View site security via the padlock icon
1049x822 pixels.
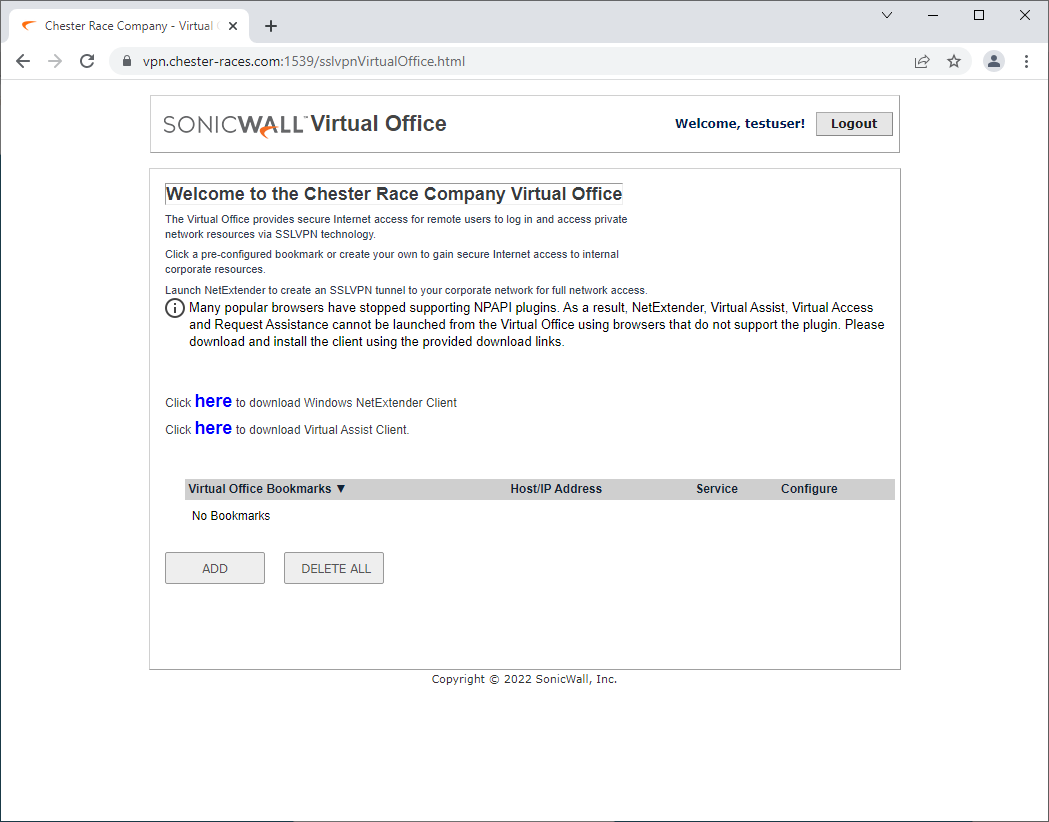coord(127,61)
